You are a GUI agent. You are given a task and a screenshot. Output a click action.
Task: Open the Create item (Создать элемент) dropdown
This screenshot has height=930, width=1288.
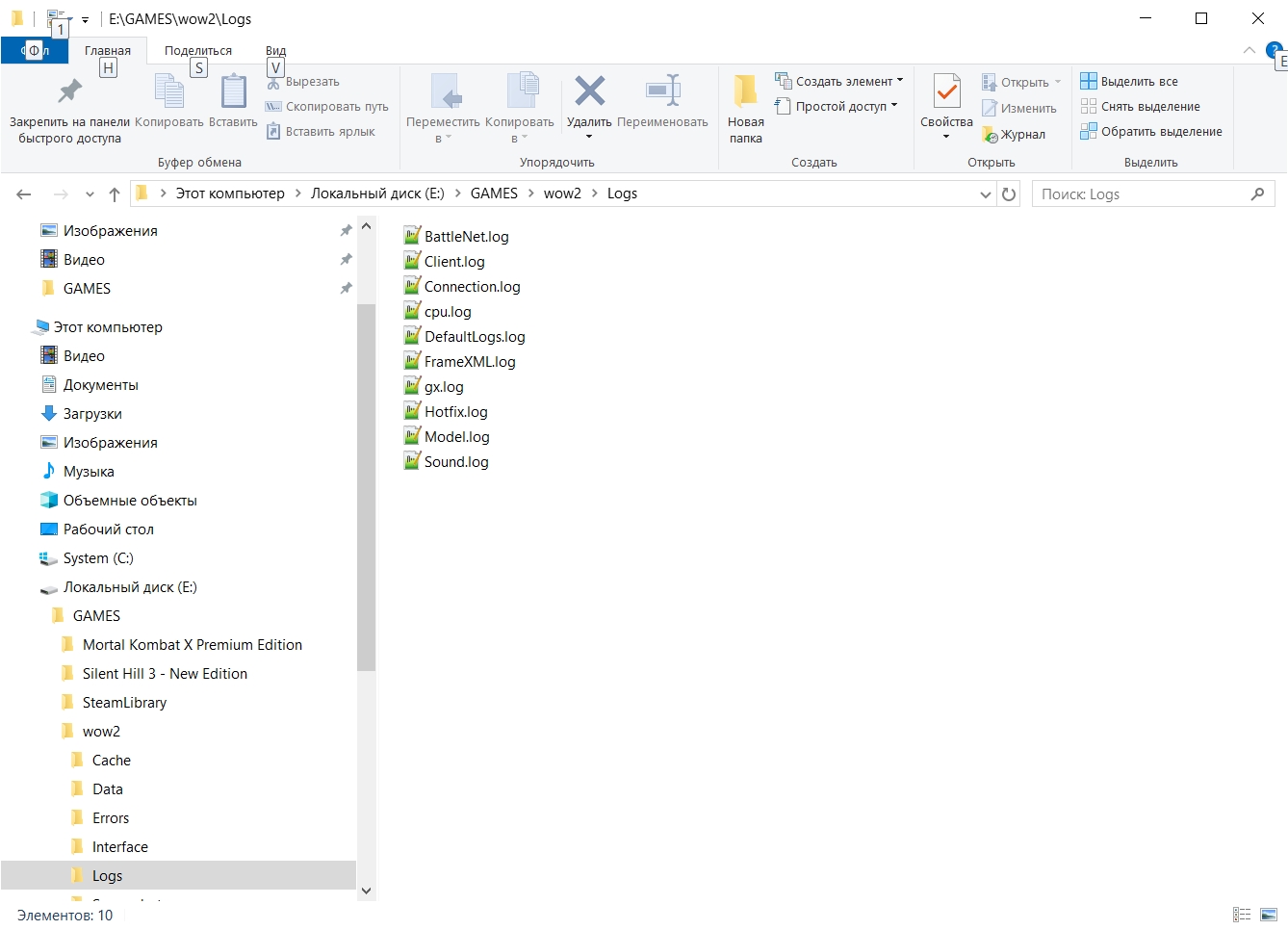(x=839, y=82)
